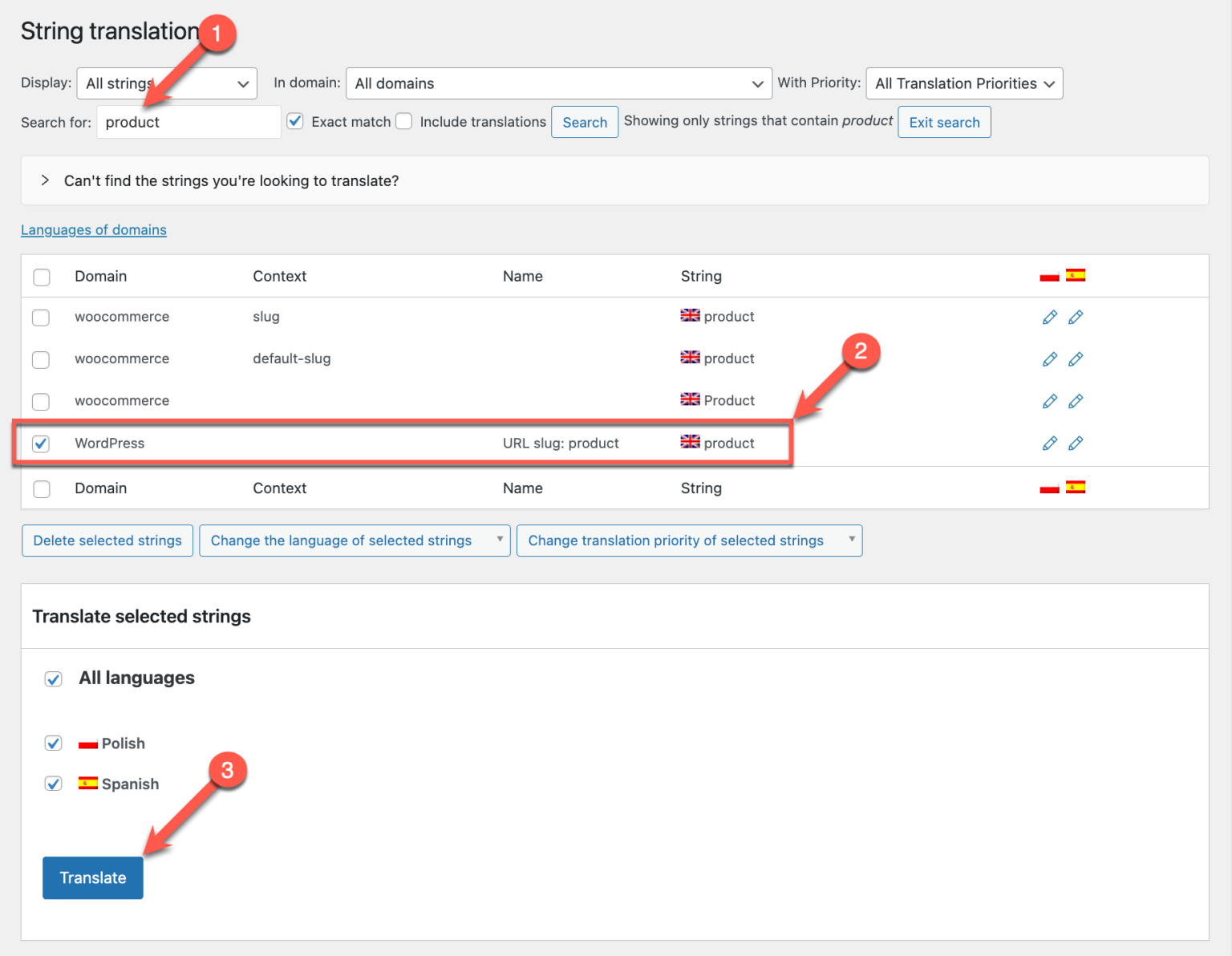Edit the Spanish translation of default-slug string
The image size is (1232, 956).
coord(1076,358)
